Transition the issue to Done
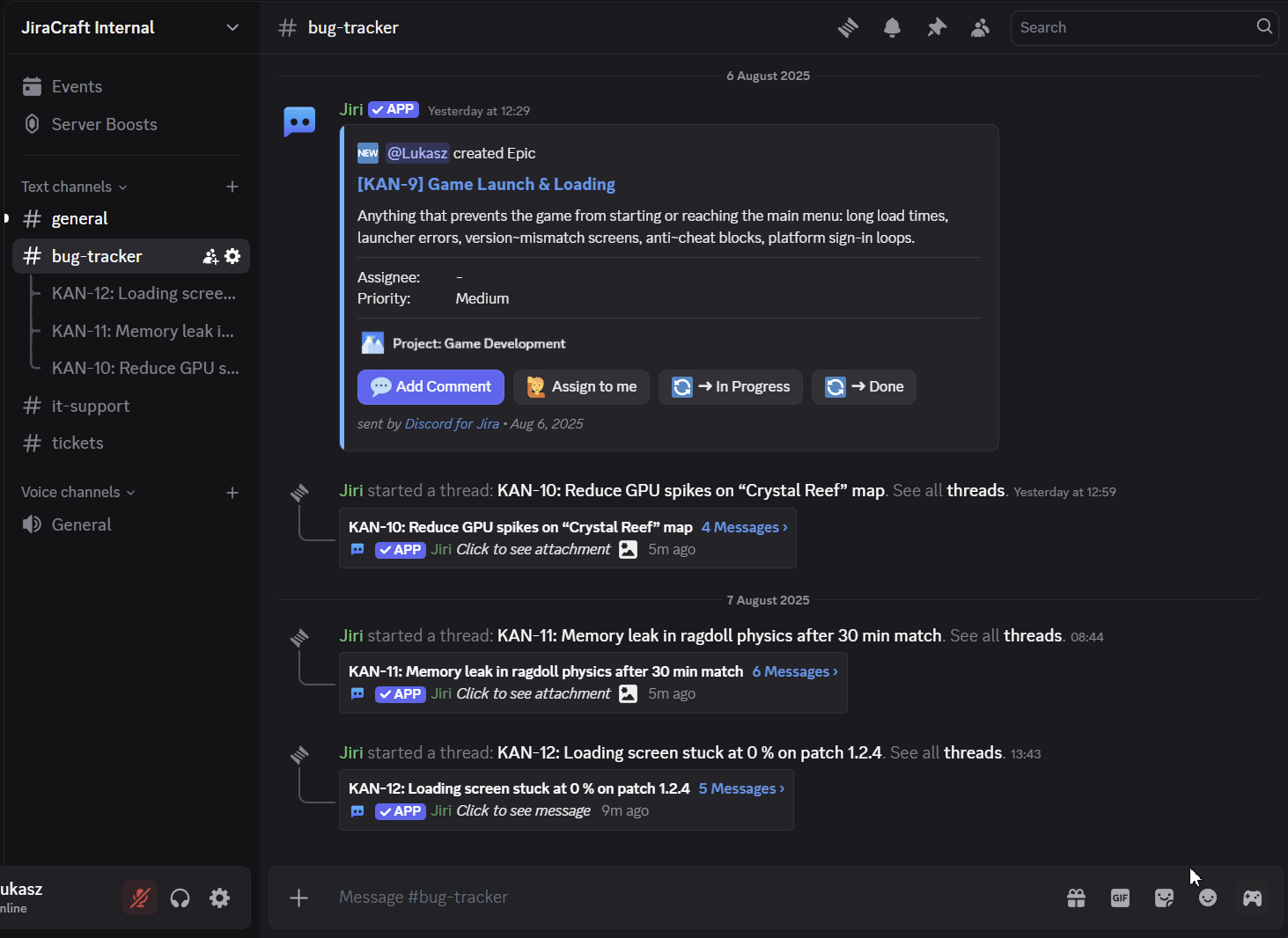Viewport: 1288px width, 938px height. tap(864, 387)
